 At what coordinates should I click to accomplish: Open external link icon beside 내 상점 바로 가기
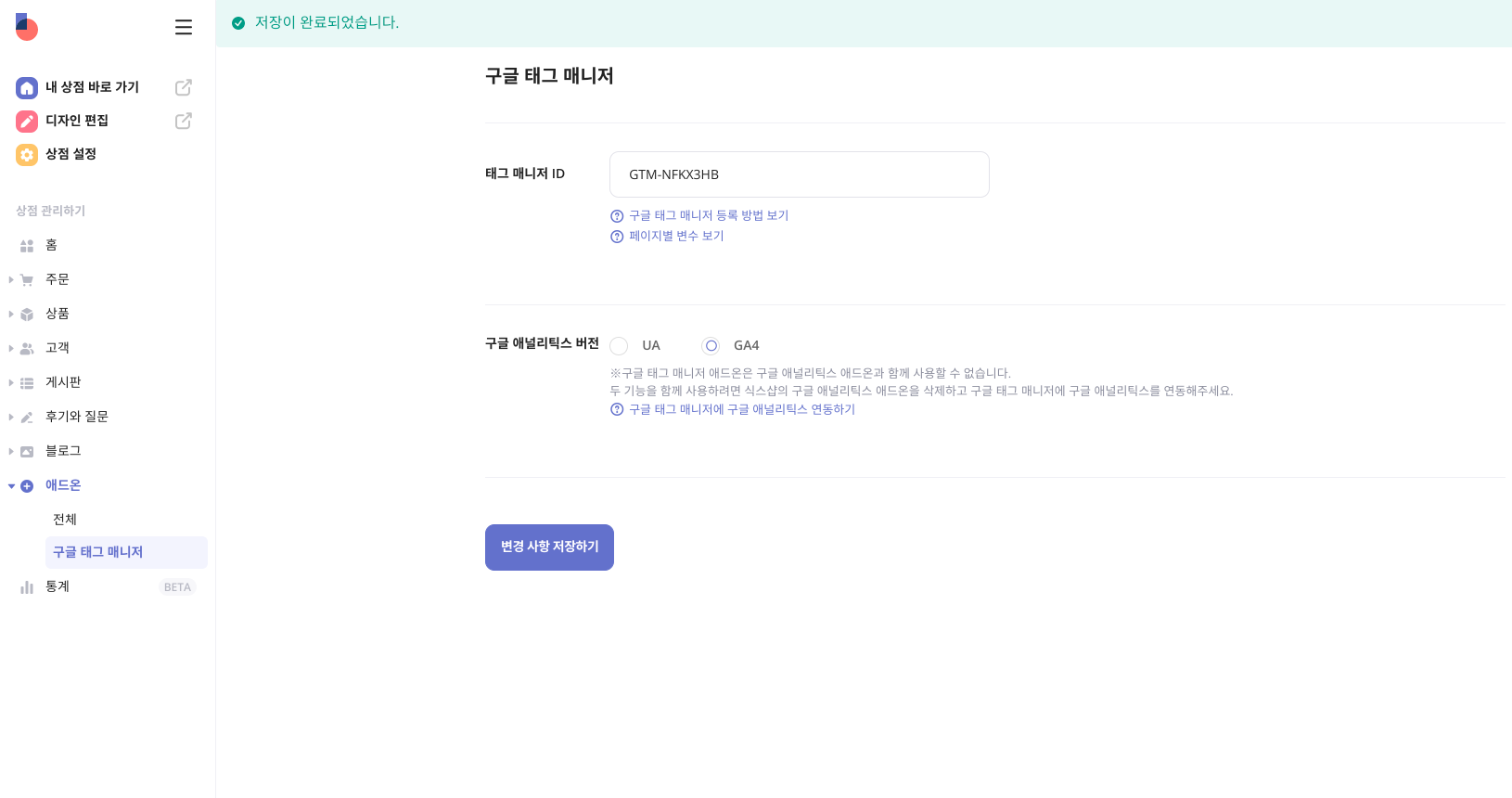(x=184, y=87)
